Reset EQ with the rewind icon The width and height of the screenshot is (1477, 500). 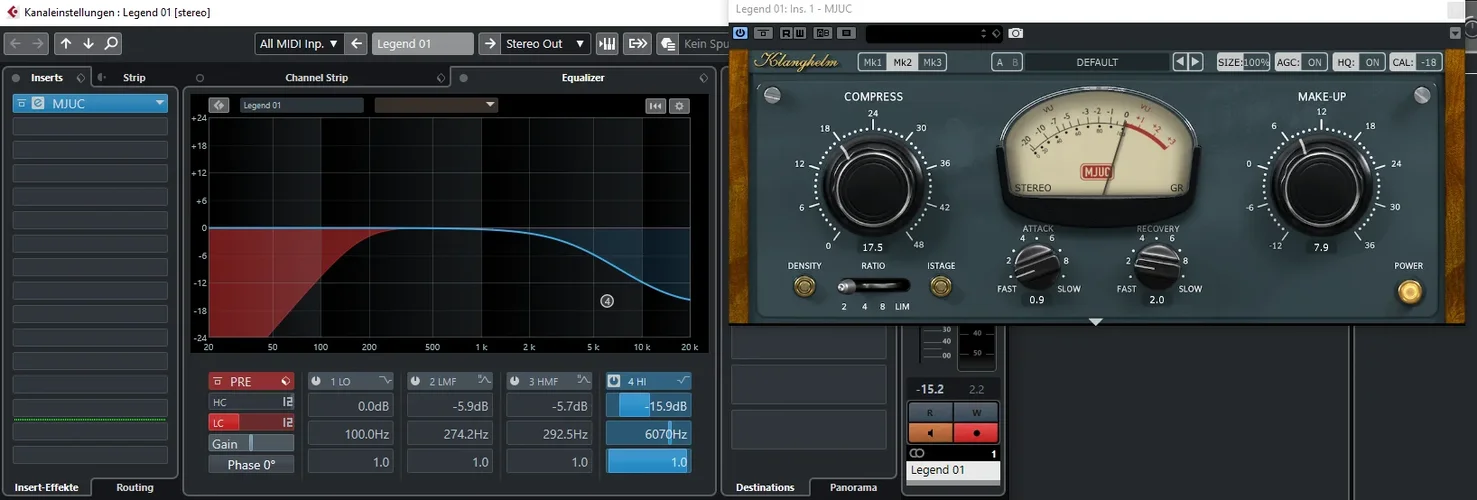[656, 106]
